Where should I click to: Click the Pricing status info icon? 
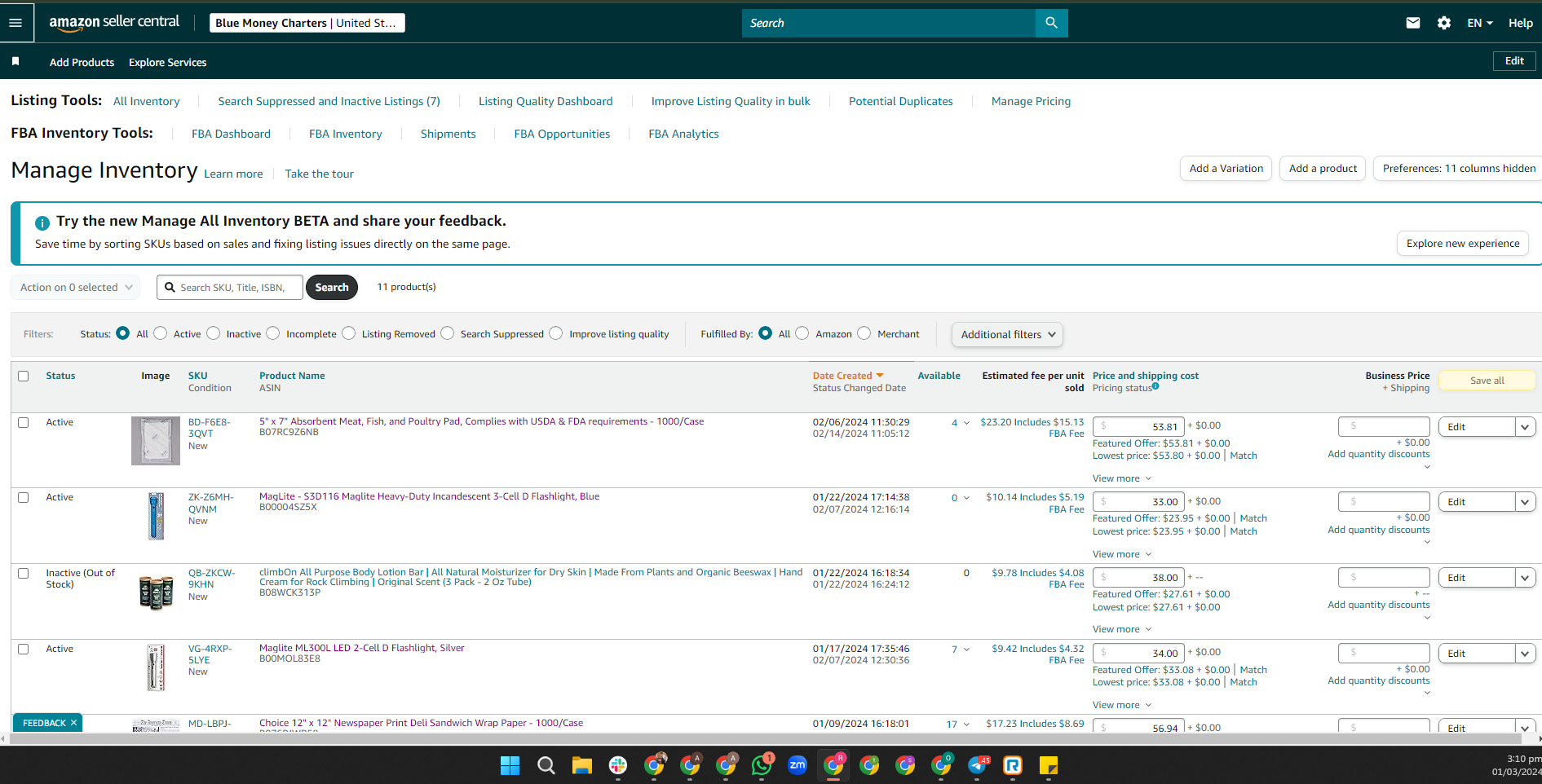coord(1155,386)
